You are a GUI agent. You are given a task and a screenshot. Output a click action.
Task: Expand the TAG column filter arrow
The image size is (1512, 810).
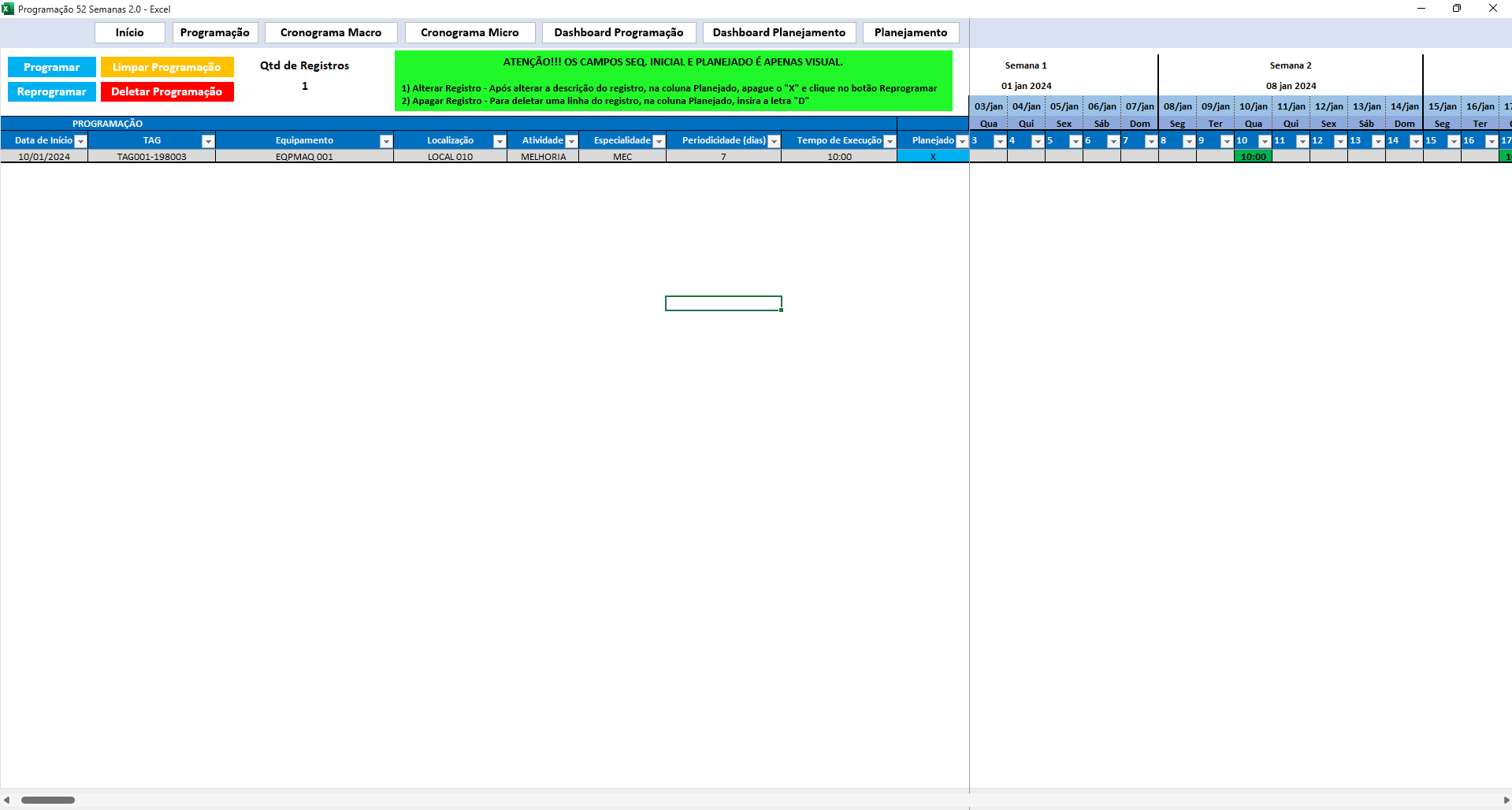point(208,141)
